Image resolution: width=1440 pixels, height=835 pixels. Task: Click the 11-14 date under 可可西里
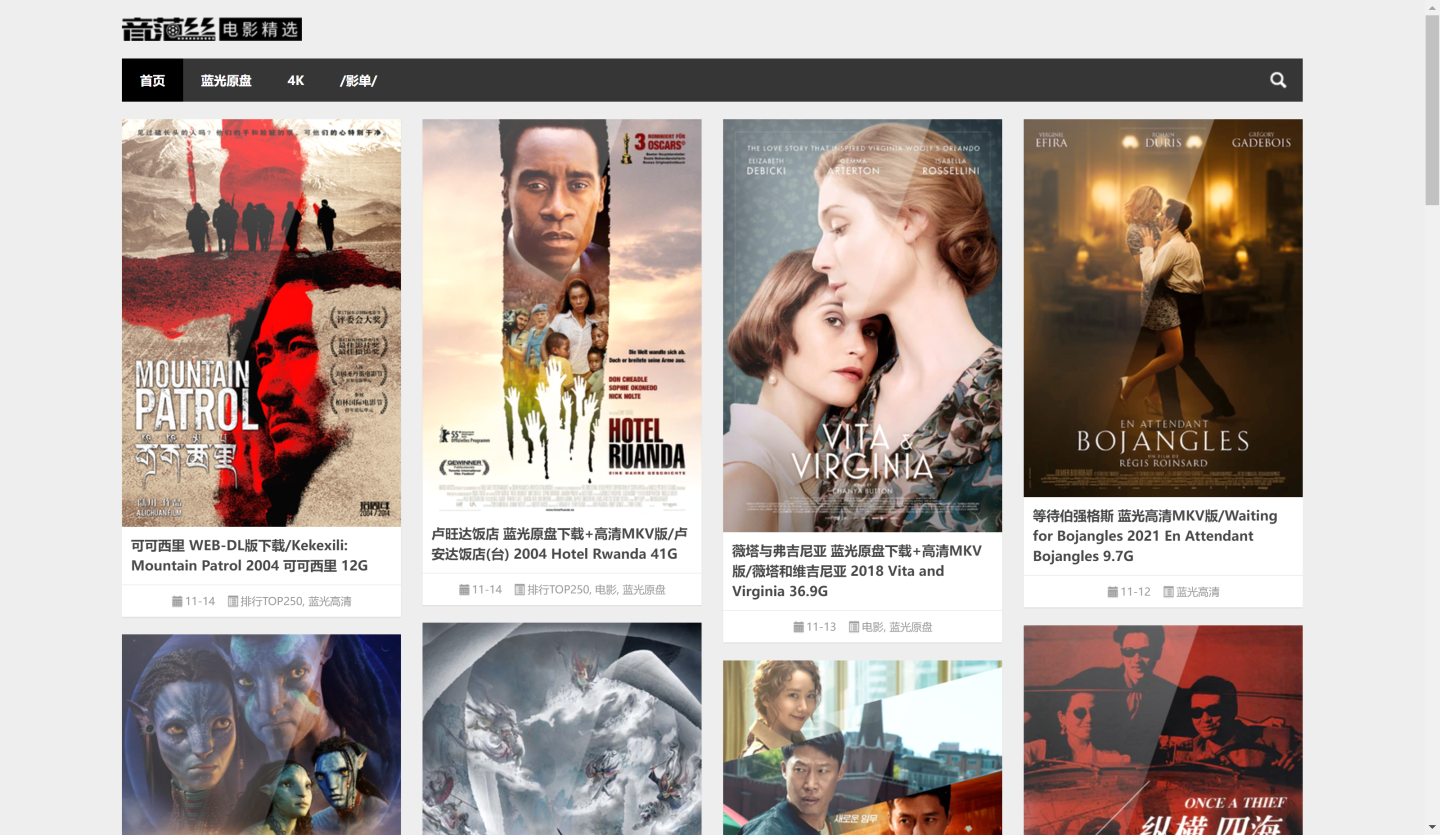point(200,602)
